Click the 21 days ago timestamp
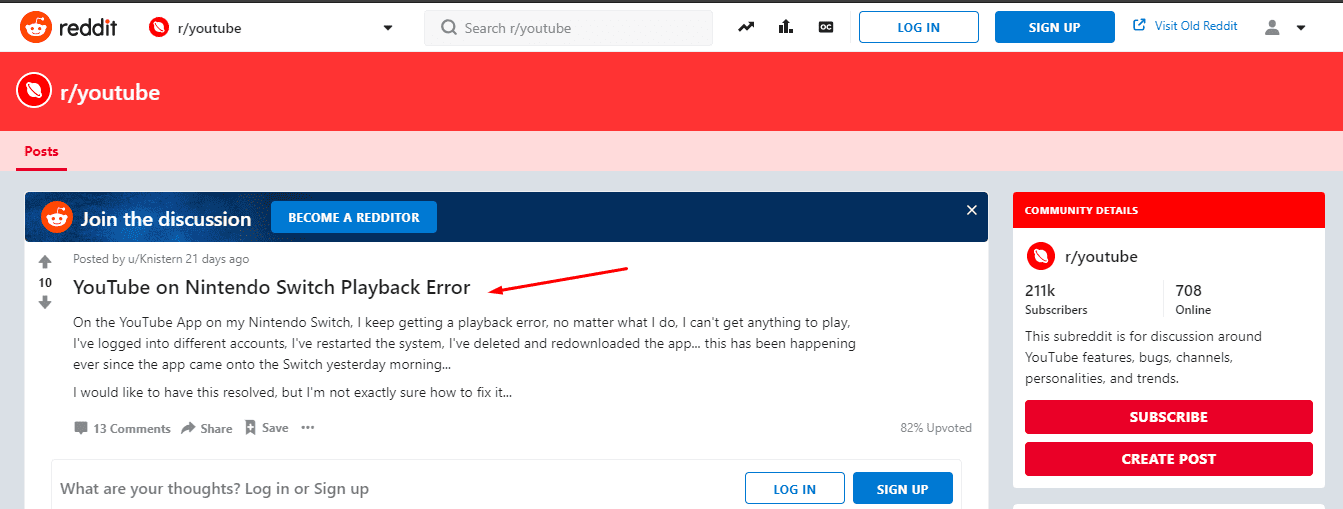1343x509 pixels. click(x=217, y=259)
